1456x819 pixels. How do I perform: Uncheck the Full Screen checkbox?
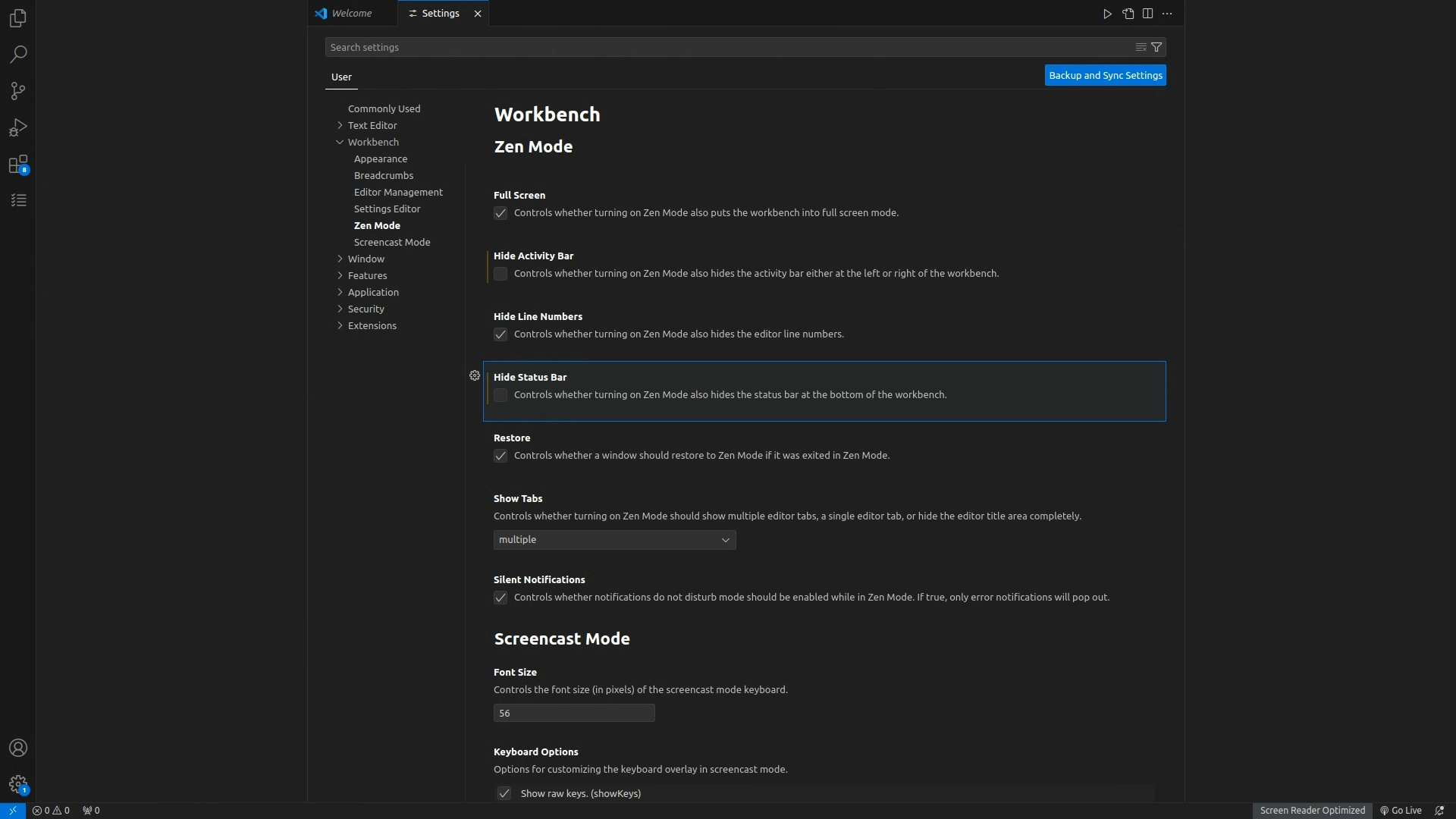coord(500,213)
